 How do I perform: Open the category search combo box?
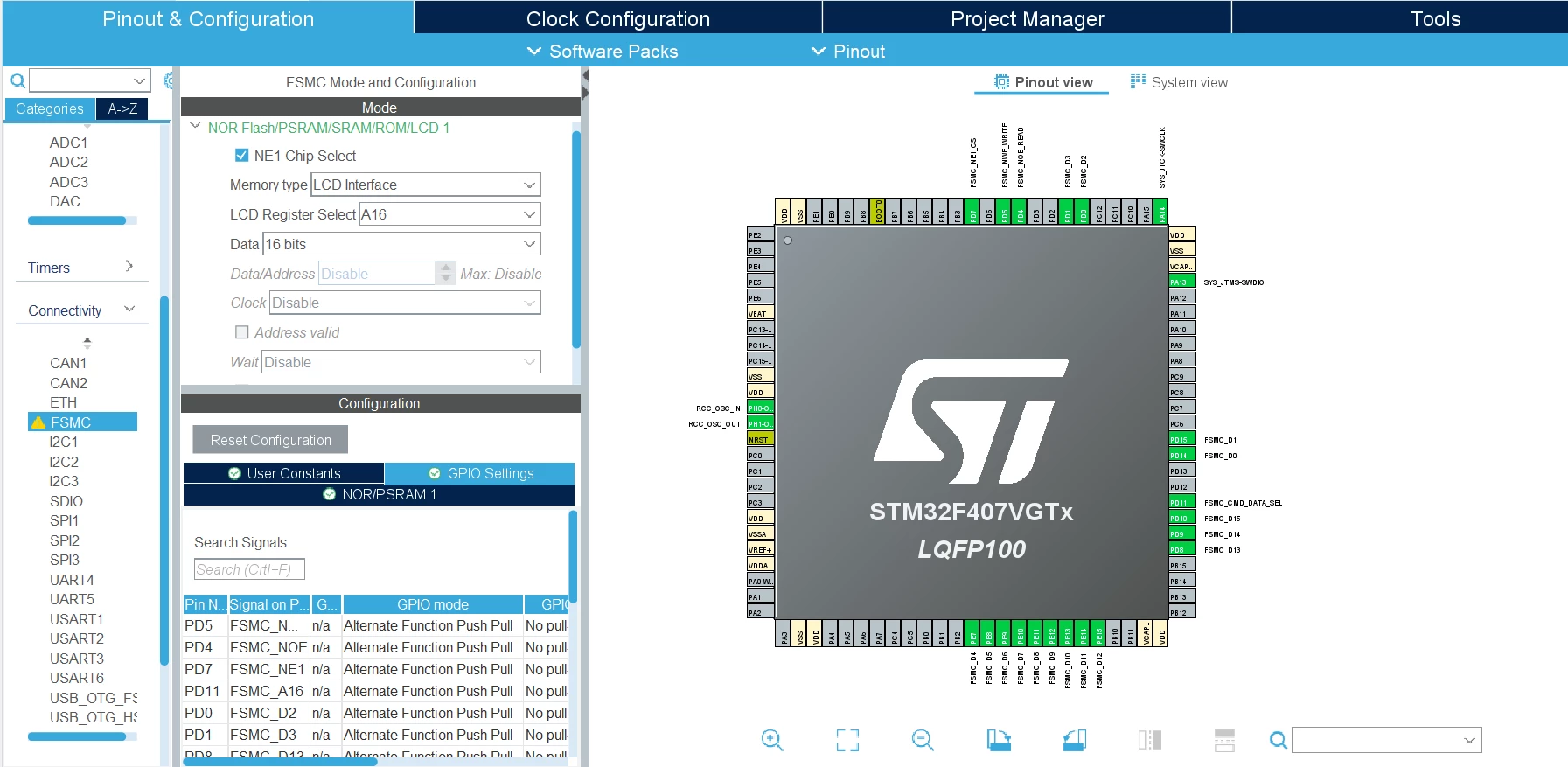click(89, 80)
